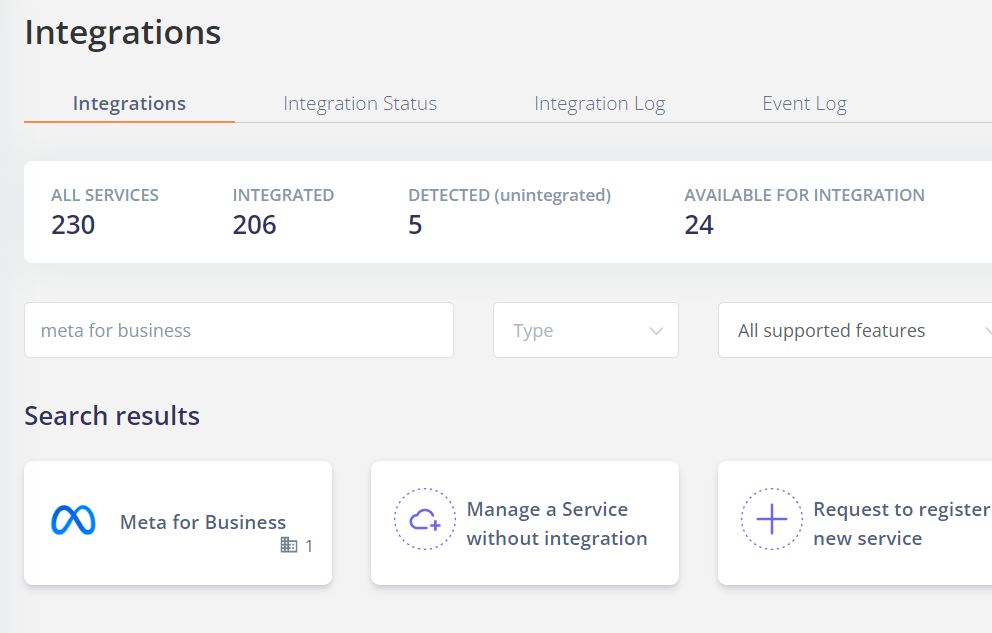Switch to the Integration Status tab
Viewport: 992px width, 633px height.
[360, 104]
